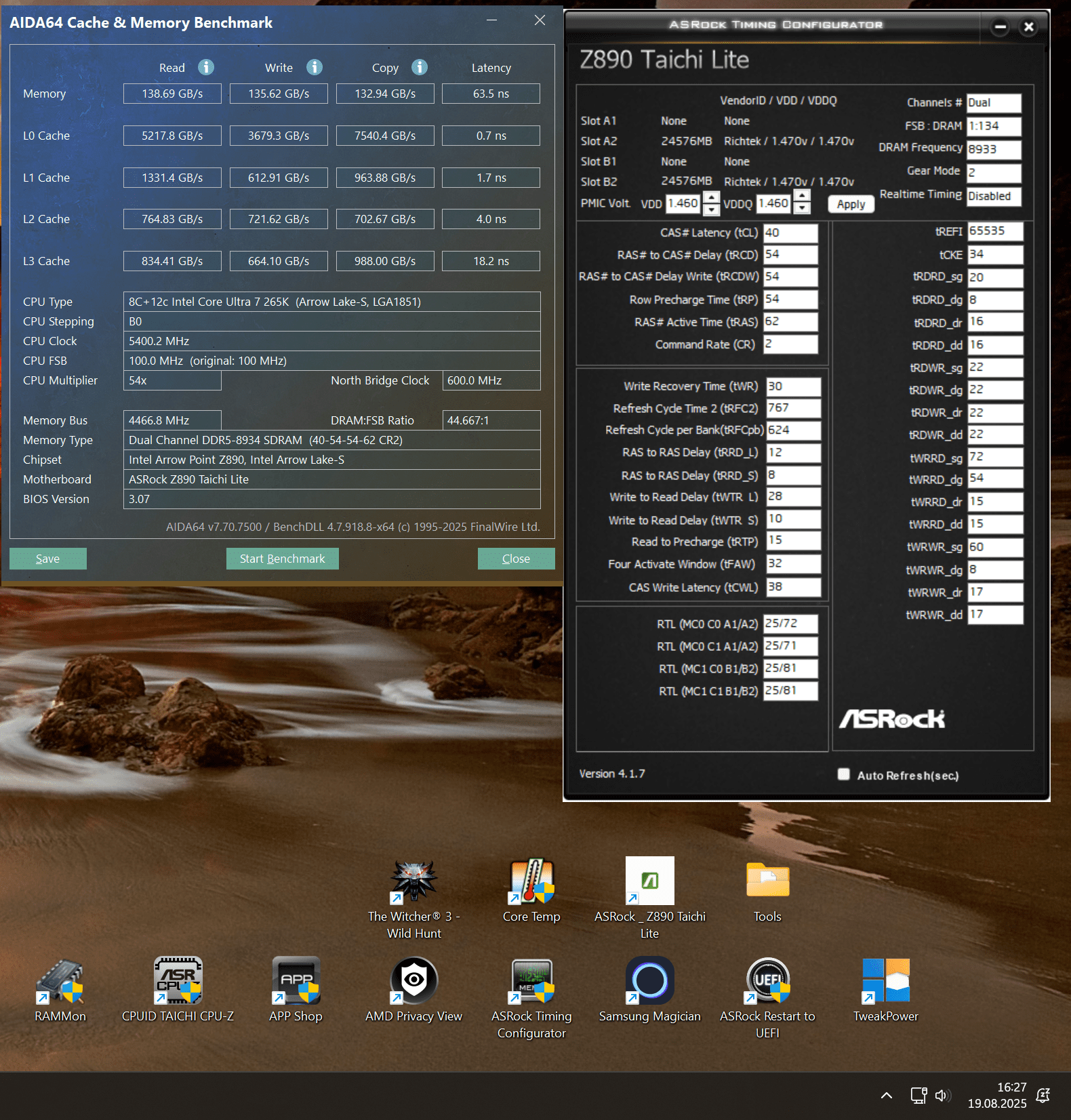Open ASRock _ Z890 Taichi Lite shortcut
The width and height of the screenshot is (1071, 1120).
click(x=650, y=900)
